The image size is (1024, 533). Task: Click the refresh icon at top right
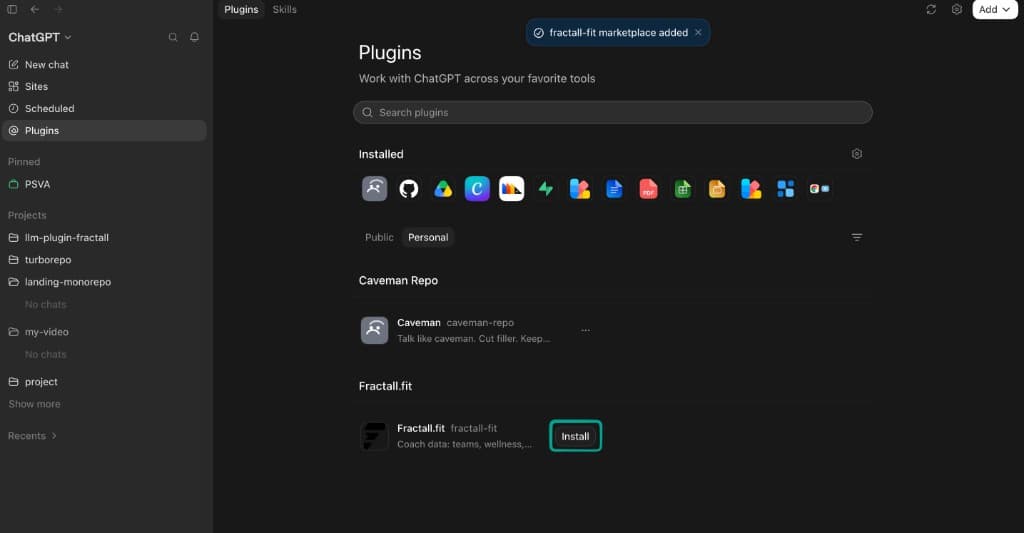[x=931, y=9]
